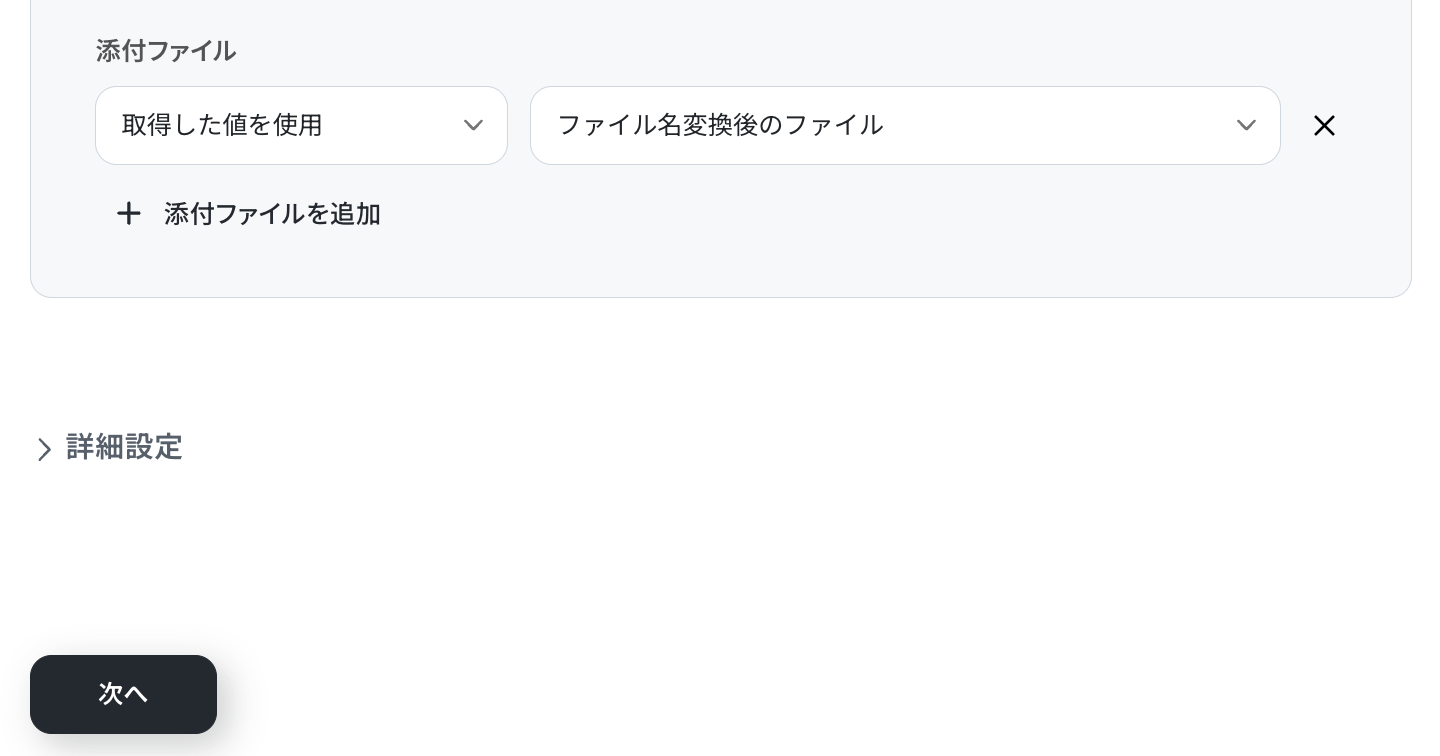Remove the attachment row with the X icon
This screenshot has width=1440, height=756.
tap(1324, 126)
